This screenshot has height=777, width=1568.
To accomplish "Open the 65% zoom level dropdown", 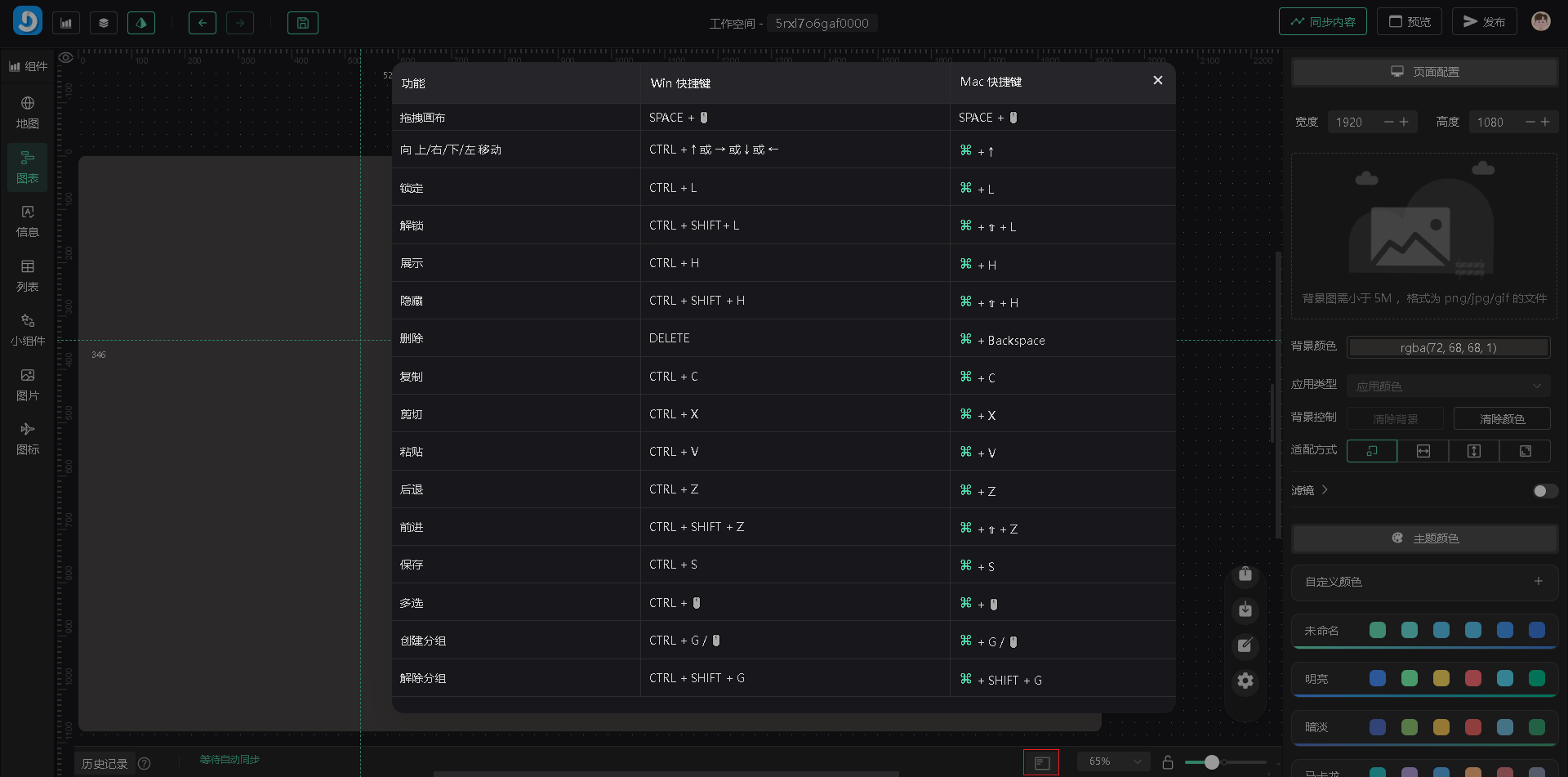I will tap(1113, 761).
